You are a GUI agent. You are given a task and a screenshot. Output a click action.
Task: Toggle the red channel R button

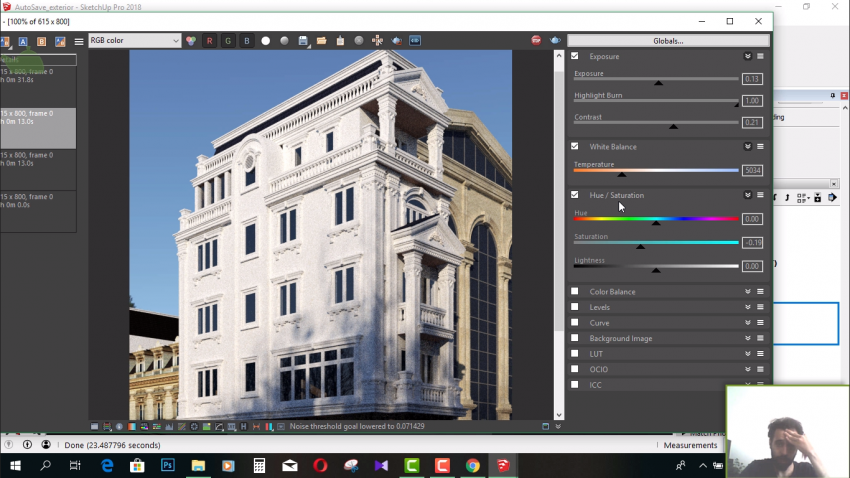point(210,41)
